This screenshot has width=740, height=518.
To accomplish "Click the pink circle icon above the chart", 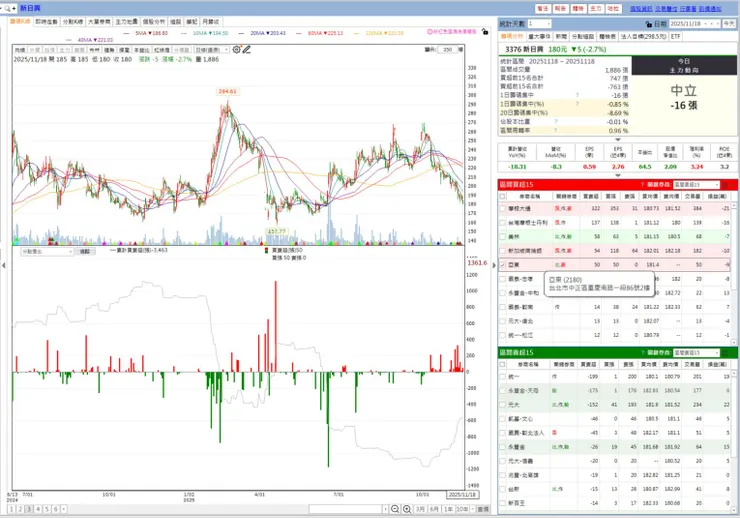I will tap(429, 32).
